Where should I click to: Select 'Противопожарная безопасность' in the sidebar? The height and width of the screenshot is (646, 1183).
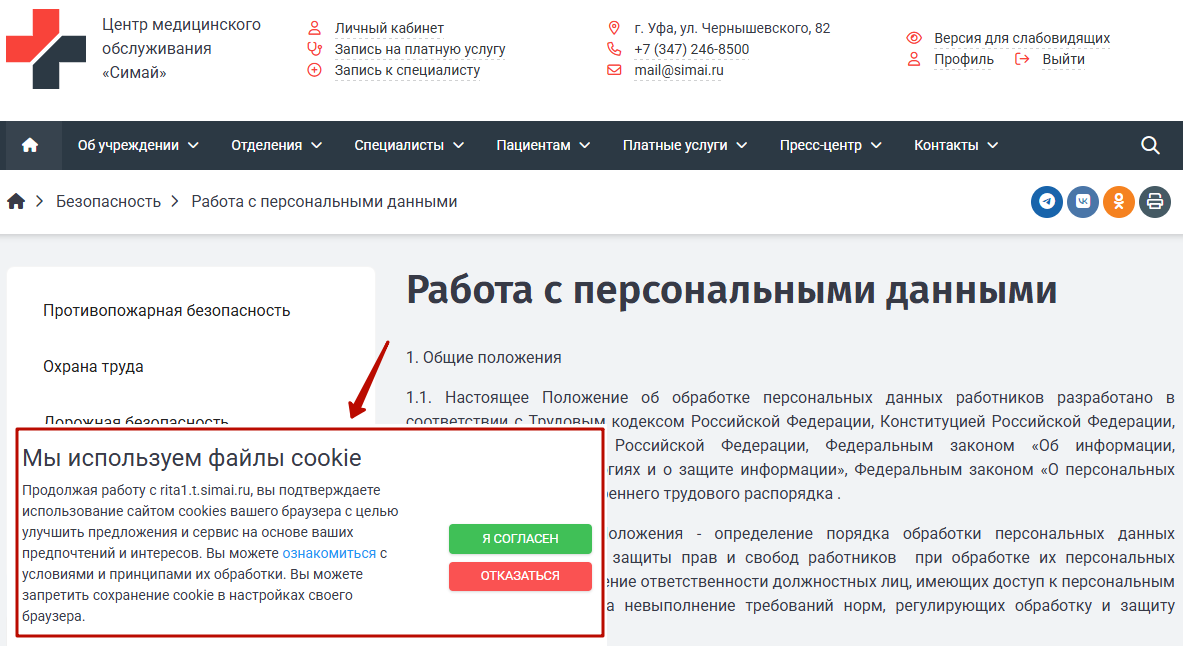pos(166,311)
